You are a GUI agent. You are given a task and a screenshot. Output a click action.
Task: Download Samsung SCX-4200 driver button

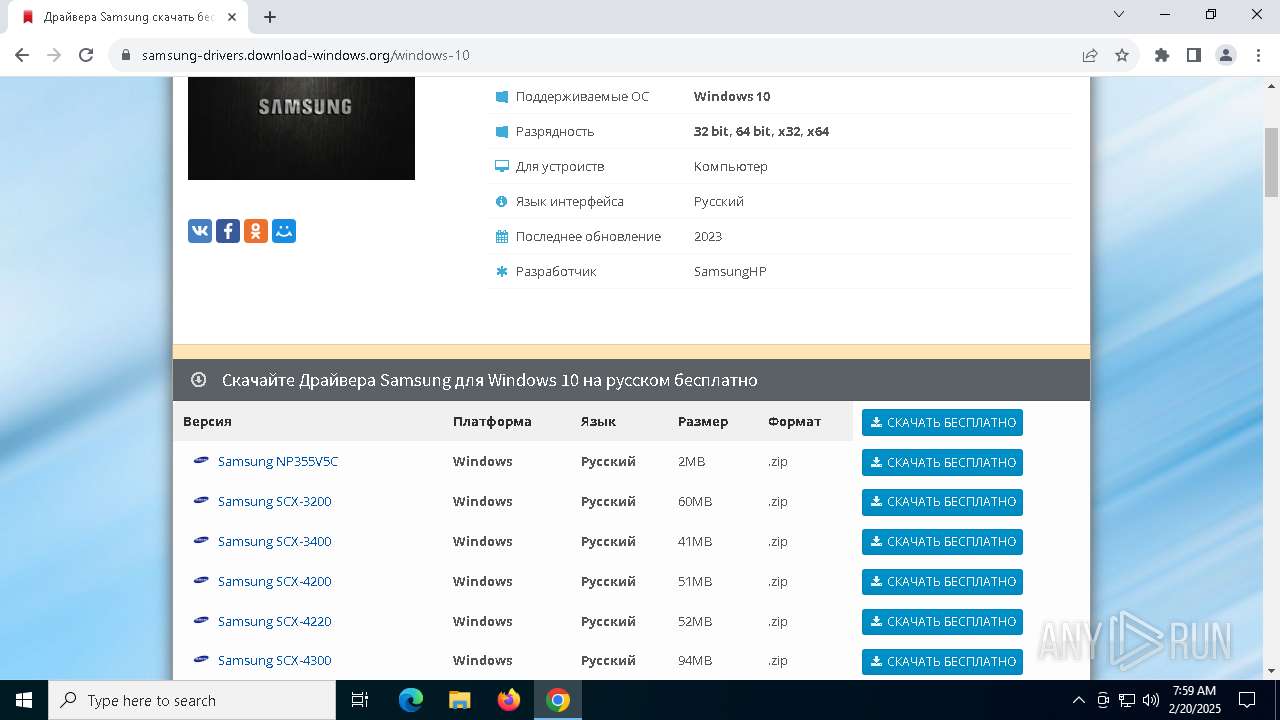tap(942, 582)
